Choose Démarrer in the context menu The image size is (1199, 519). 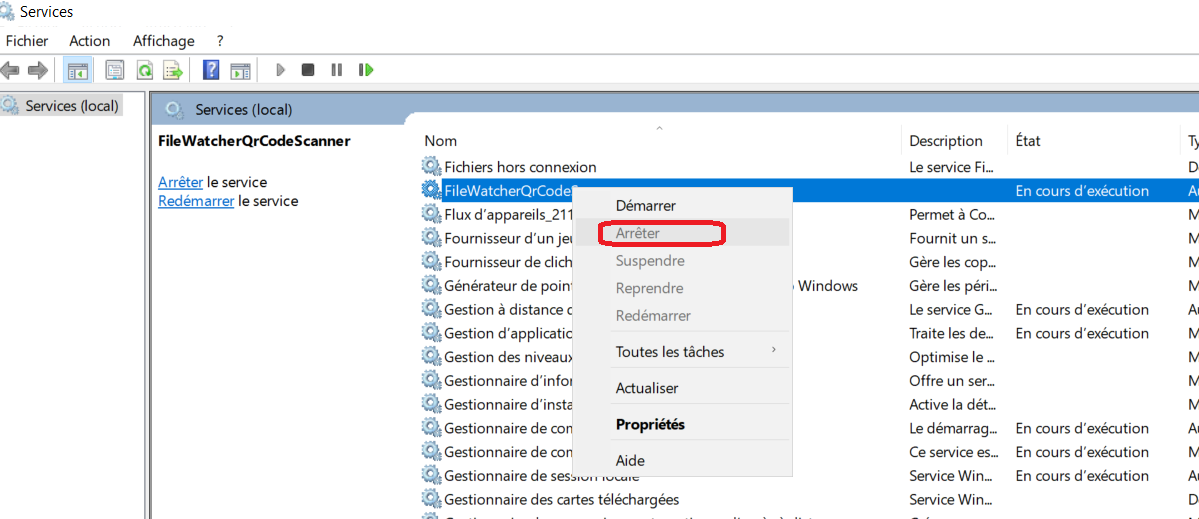click(x=645, y=205)
